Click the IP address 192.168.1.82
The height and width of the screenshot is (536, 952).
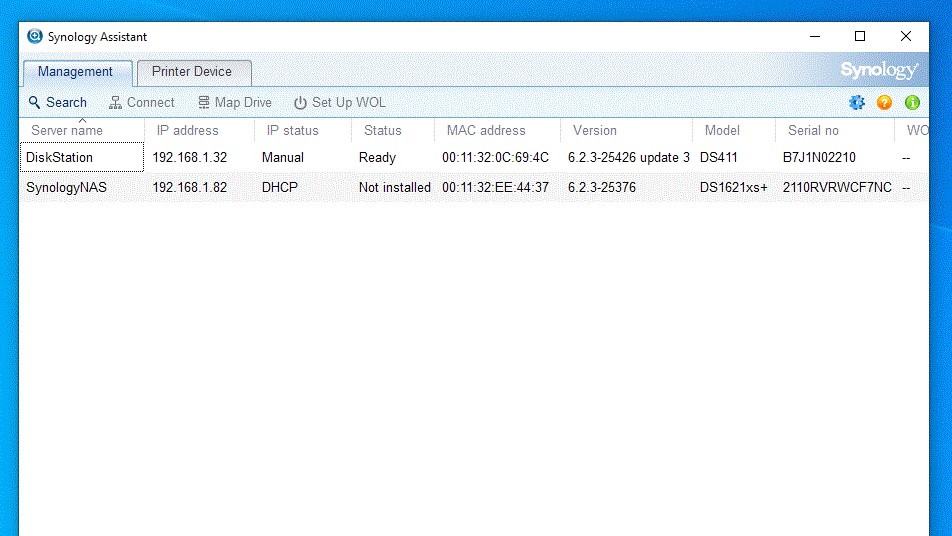tap(189, 188)
